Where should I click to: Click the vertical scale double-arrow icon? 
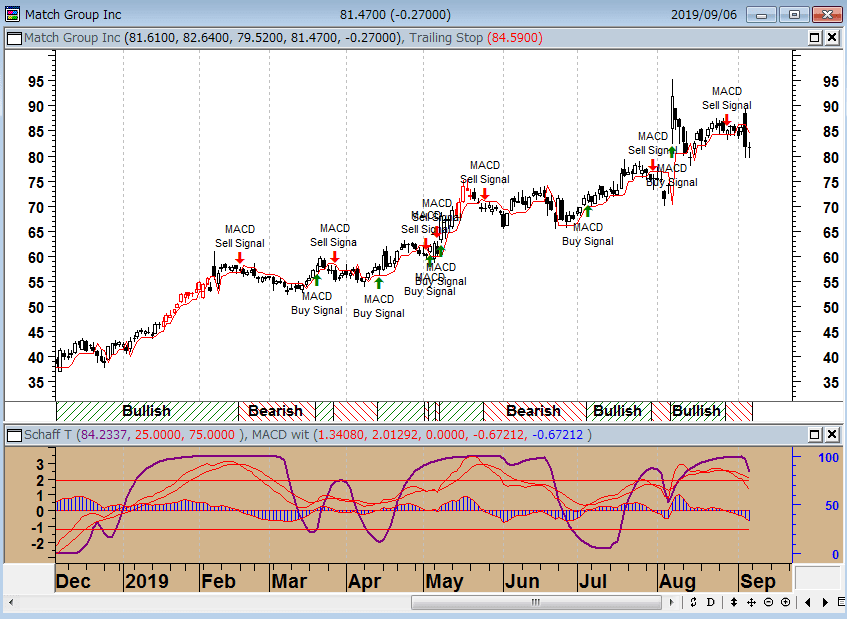pos(734,602)
